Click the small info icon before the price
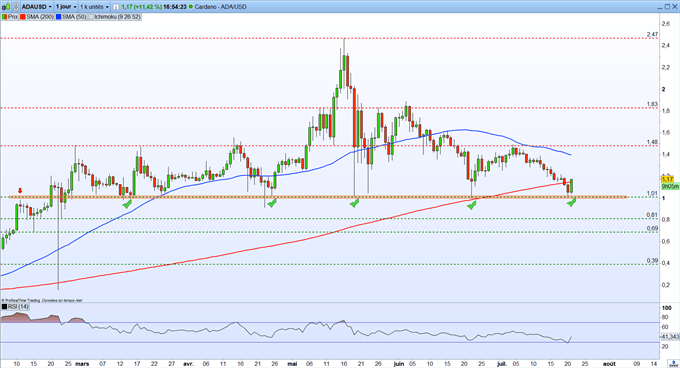 click(x=116, y=7)
